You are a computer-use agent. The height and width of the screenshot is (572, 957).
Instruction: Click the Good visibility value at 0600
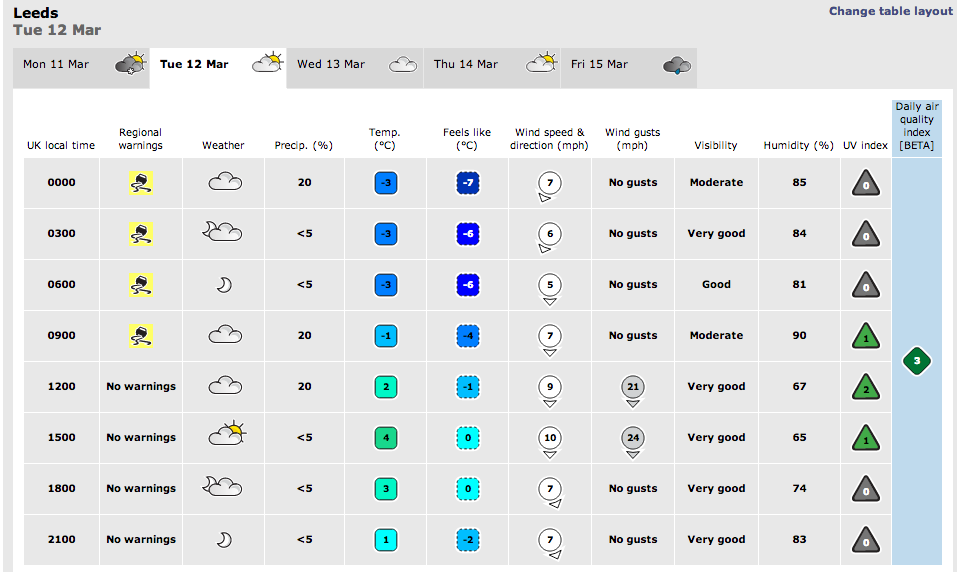click(x=717, y=284)
